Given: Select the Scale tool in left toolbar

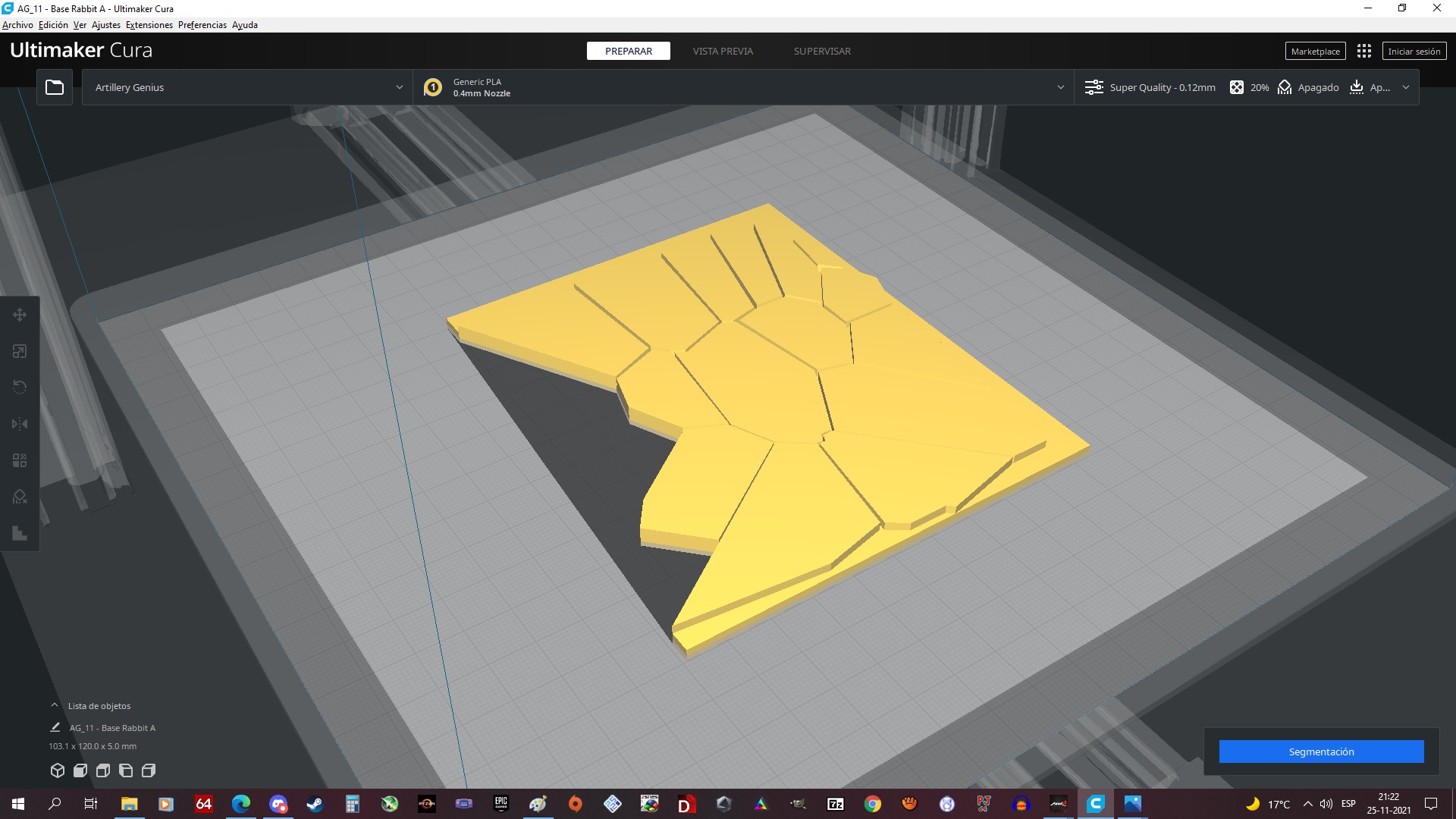Looking at the screenshot, I should [x=20, y=351].
